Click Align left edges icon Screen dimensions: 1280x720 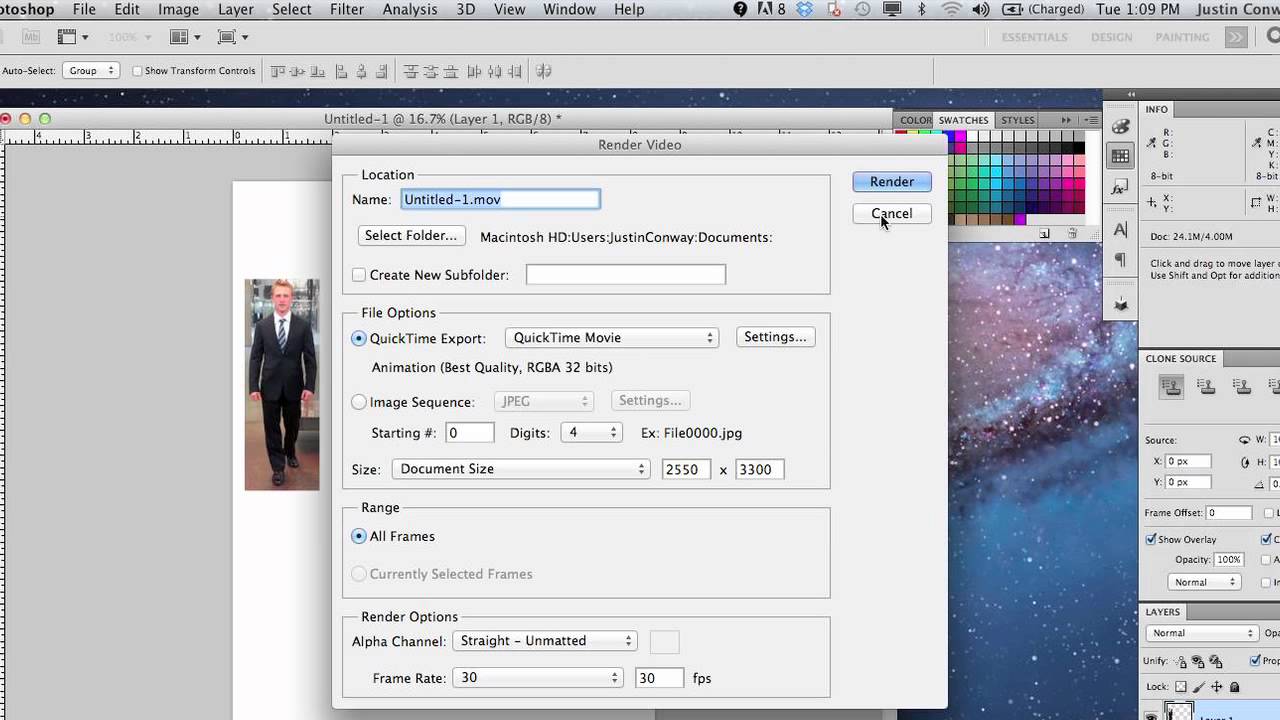pyautogui.click(x=342, y=71)
